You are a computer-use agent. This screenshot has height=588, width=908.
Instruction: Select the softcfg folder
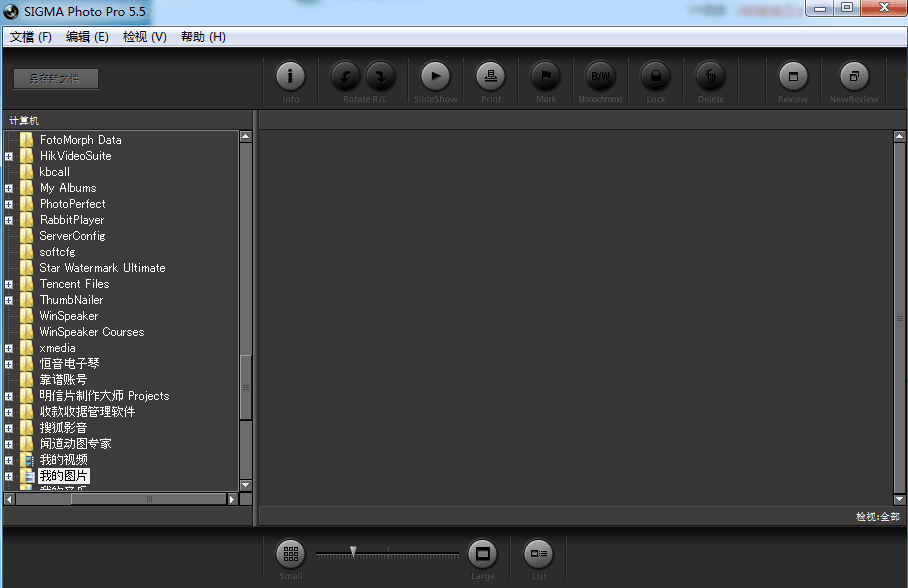coord(57,252)
